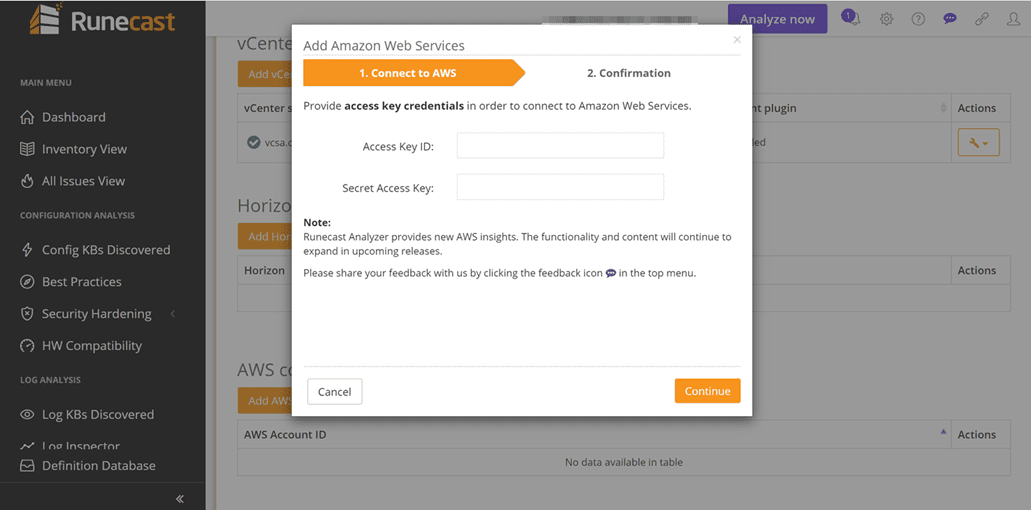Click the Config KBs Discovered lightning icon
Image resolution: width=1031 pixels, height=510 pixels.
pyautogui.click(x=27, y=250)
